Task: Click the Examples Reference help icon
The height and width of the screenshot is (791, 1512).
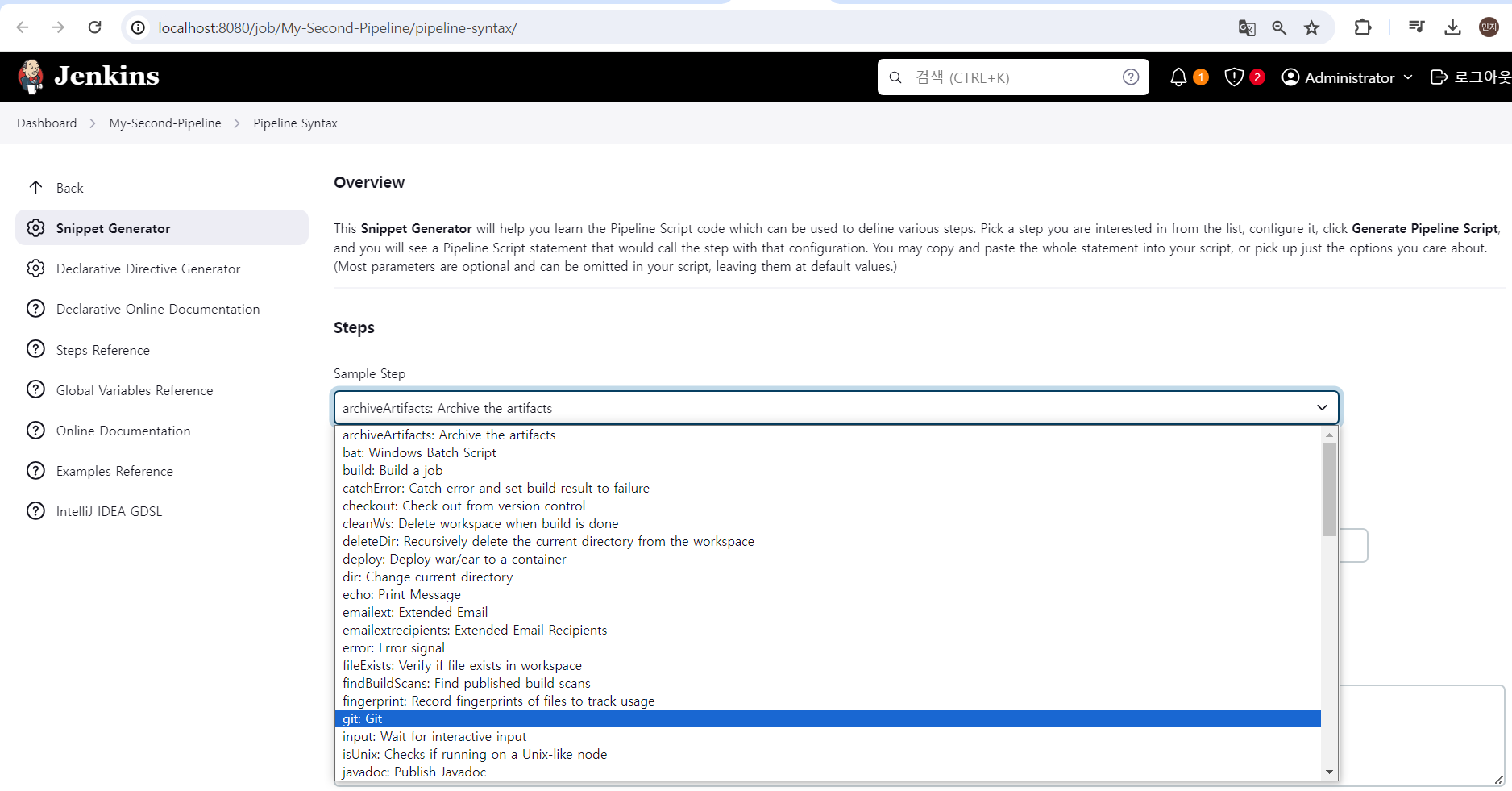Action: coord(35,470)
